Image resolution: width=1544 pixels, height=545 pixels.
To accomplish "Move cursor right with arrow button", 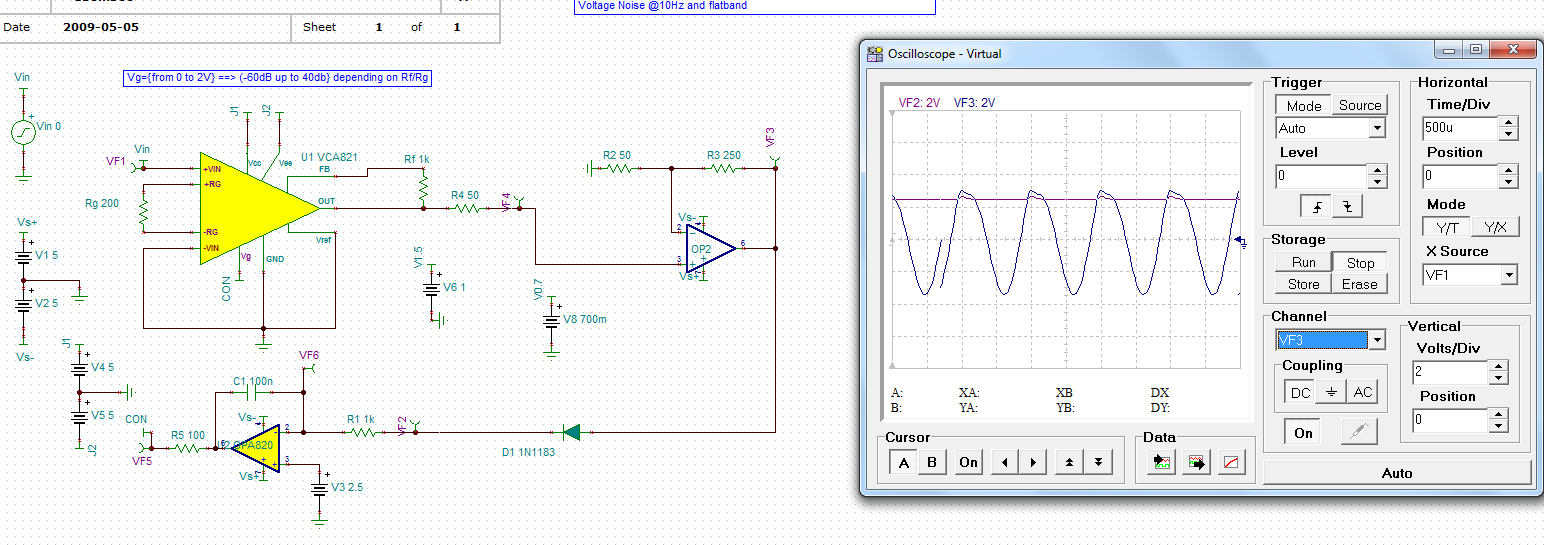I will (1032, 462).
